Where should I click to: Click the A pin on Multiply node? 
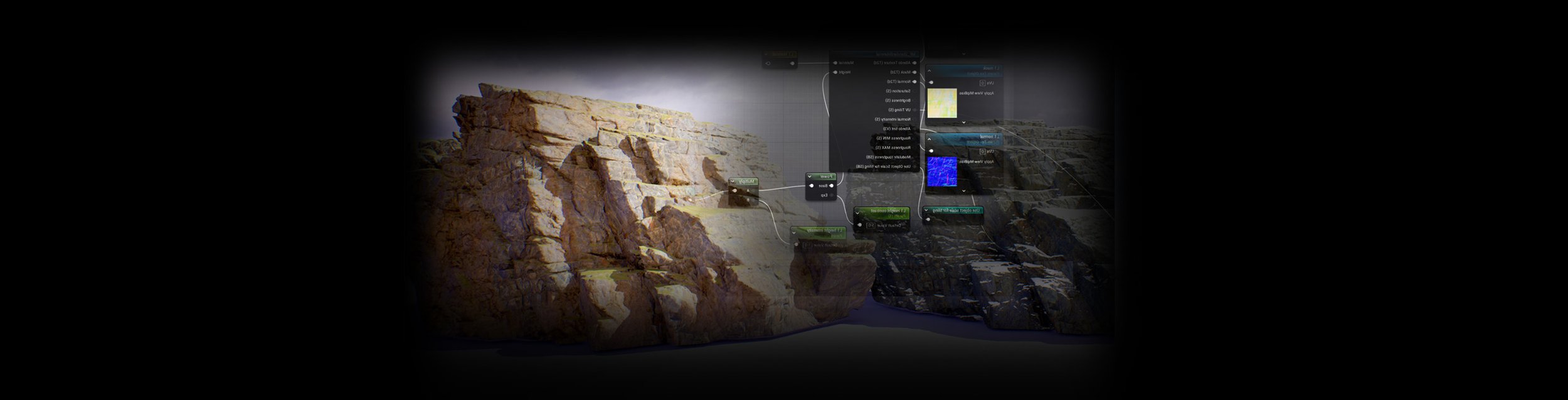tap(755, 190)
